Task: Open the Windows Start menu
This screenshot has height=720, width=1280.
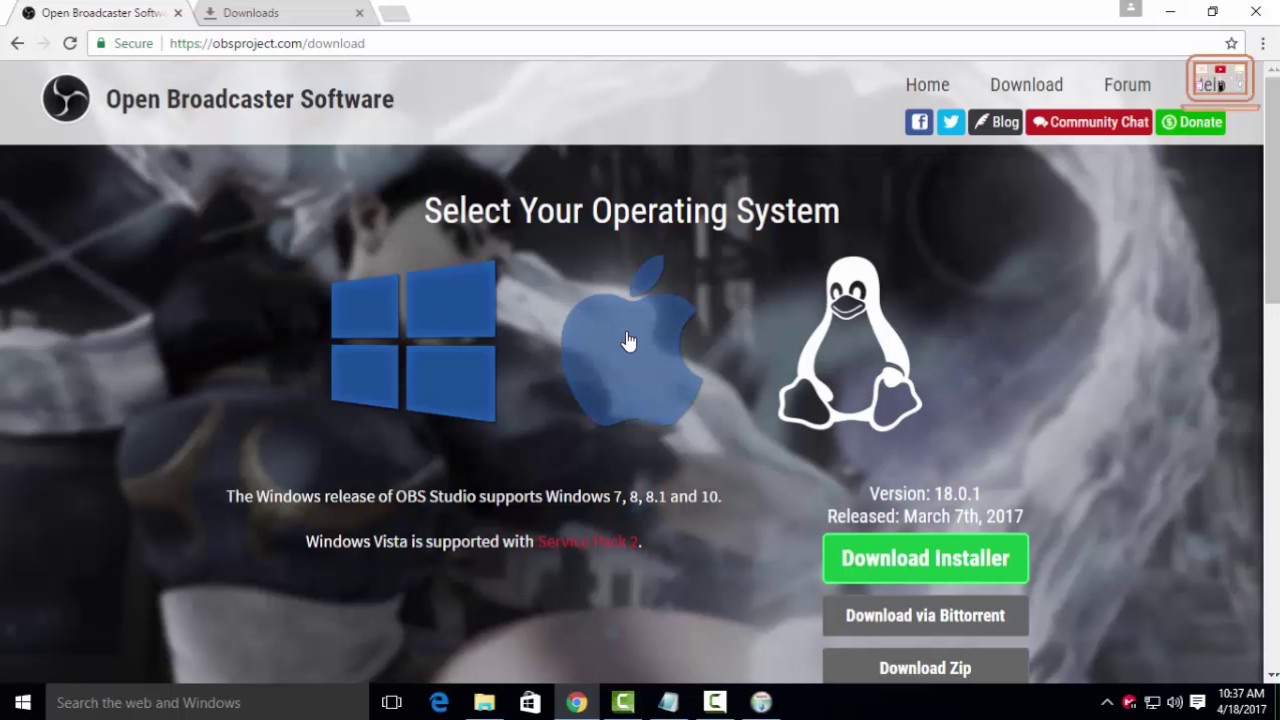Action: pos(23,702)
